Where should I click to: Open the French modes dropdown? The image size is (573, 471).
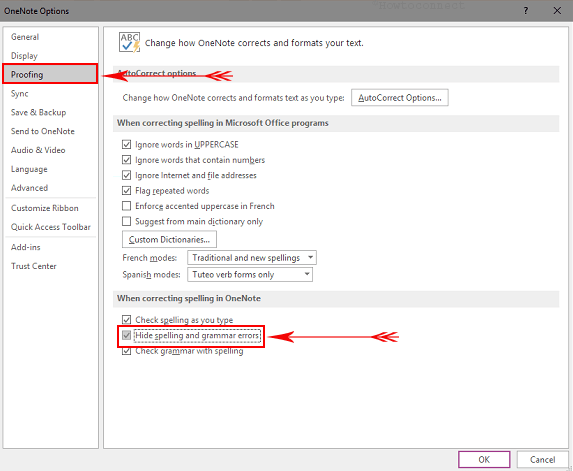pos(252,258)
